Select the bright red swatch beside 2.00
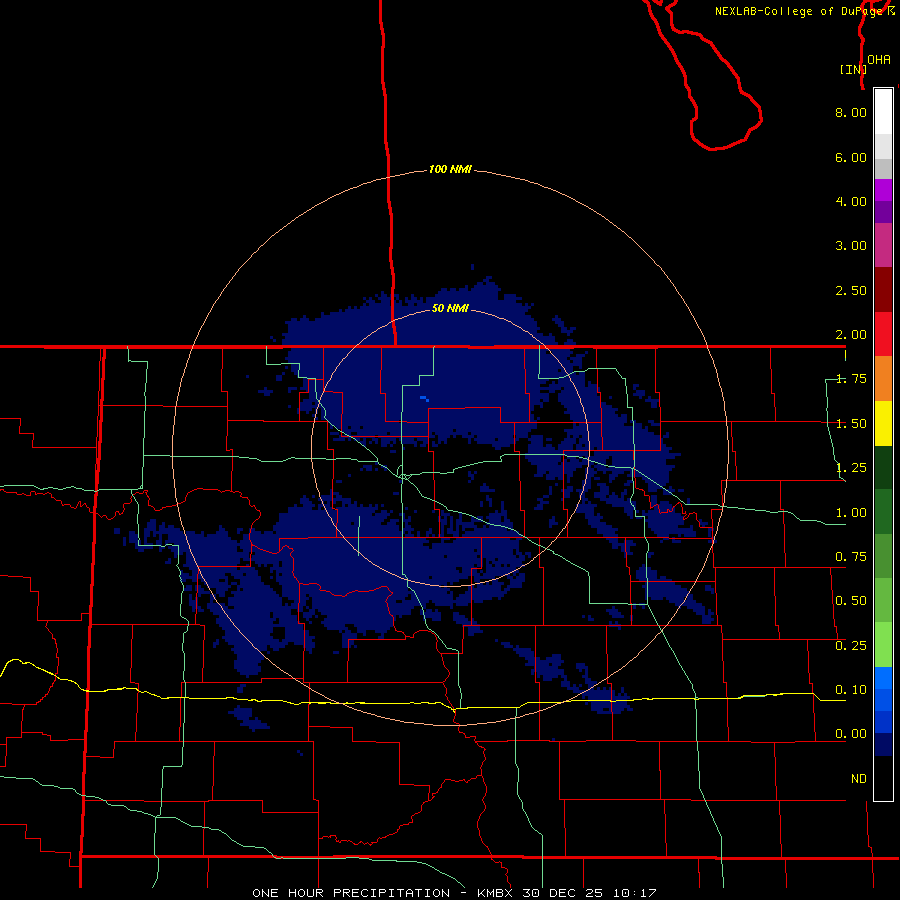 click(x=883, y=334)
